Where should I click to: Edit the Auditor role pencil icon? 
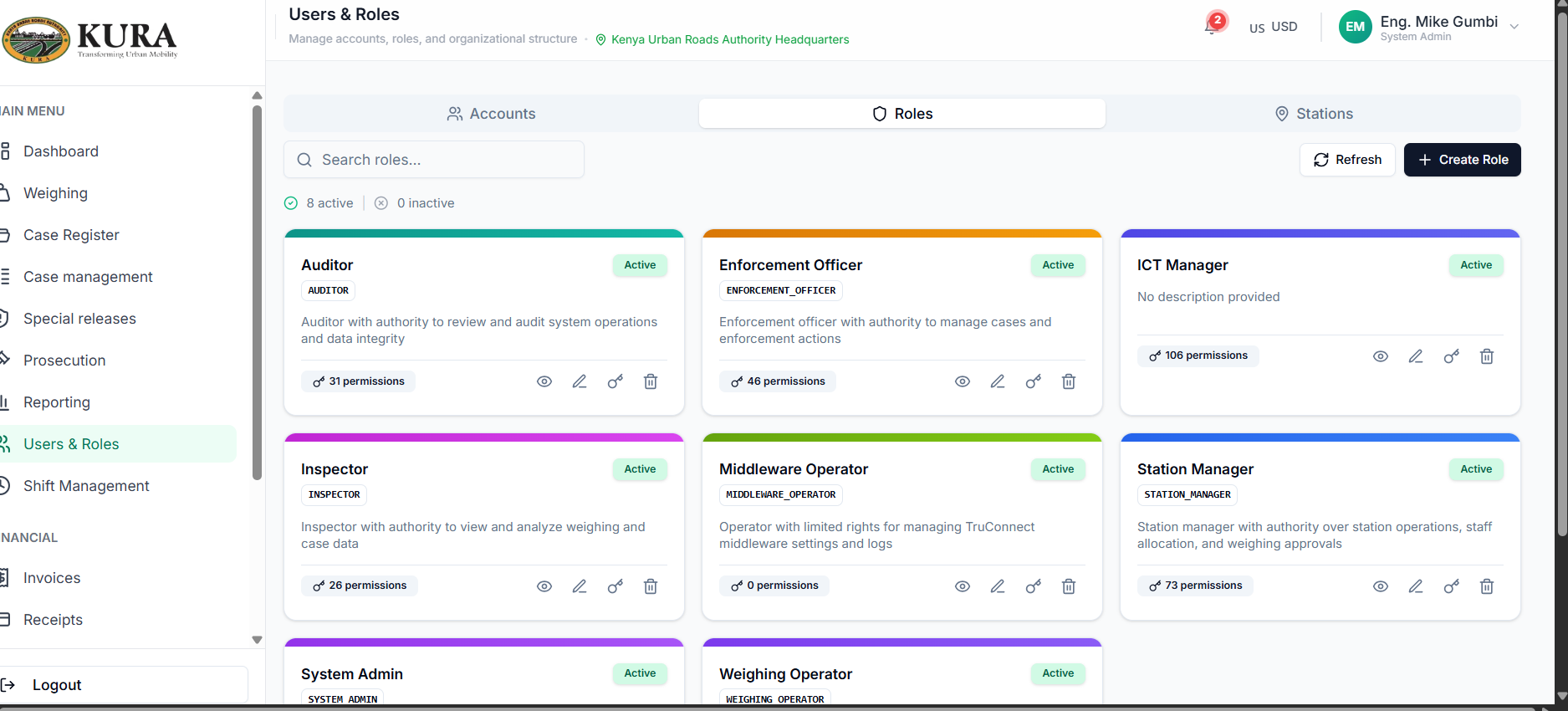click(x=580, y=381)
